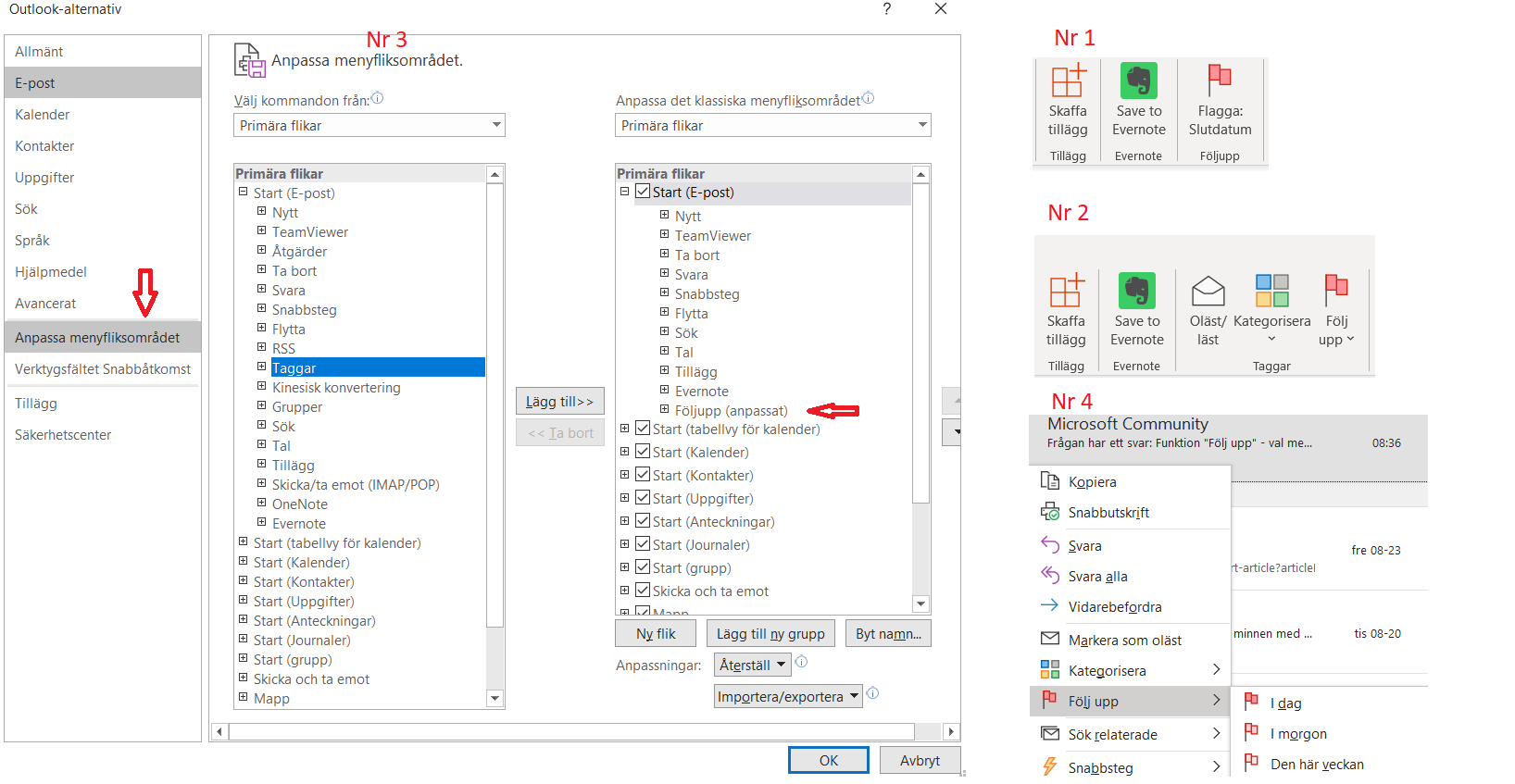Open Säkerhetscenter options category
This screenshot has height=784, width=1515.
coord(103,435)
